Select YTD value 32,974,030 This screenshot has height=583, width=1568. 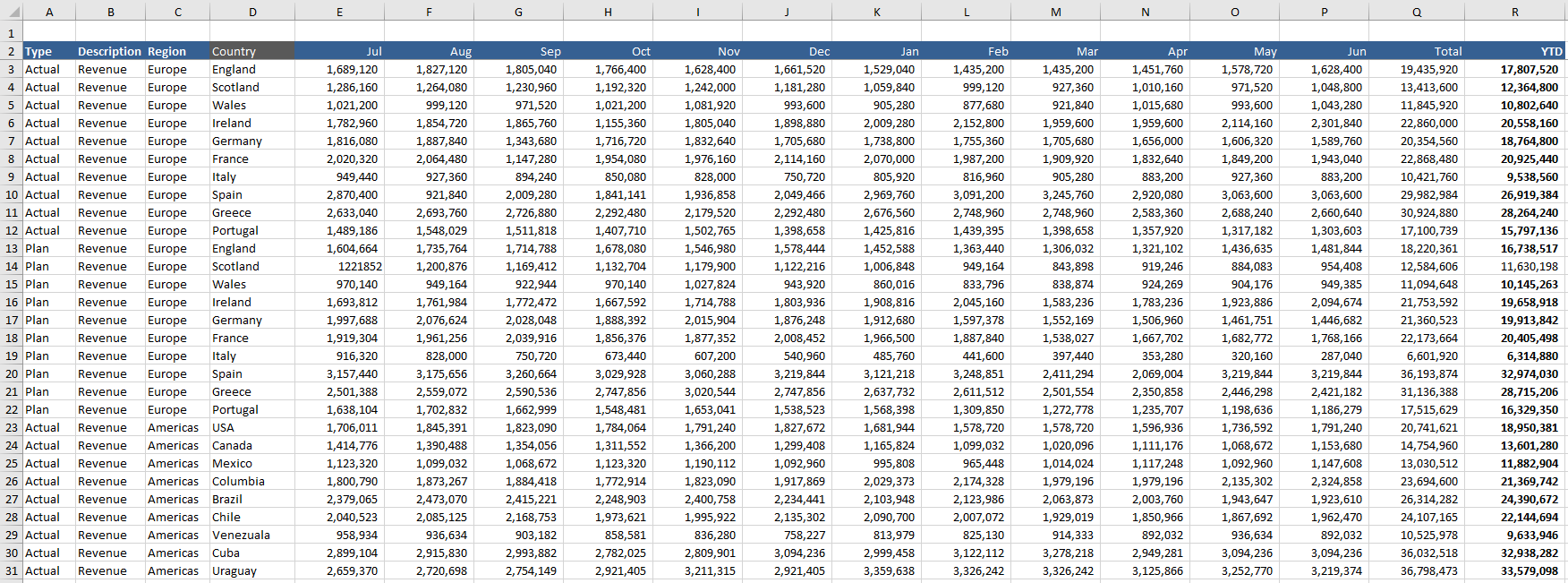[1515, 373]
